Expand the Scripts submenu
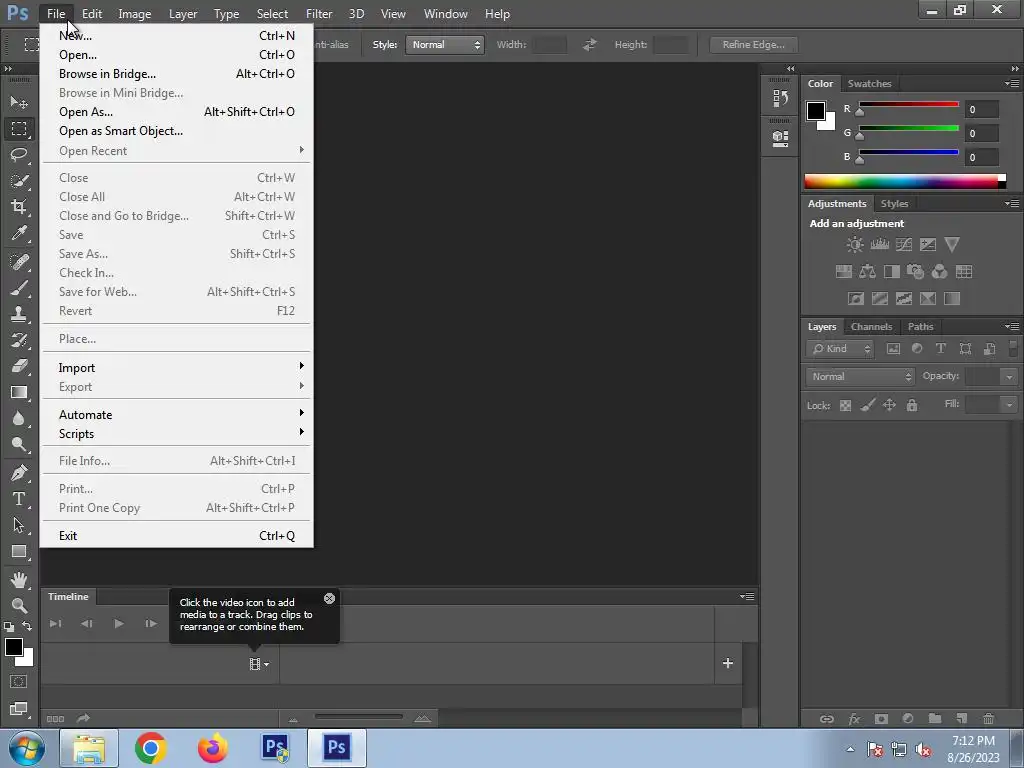 tap(176, 434)
